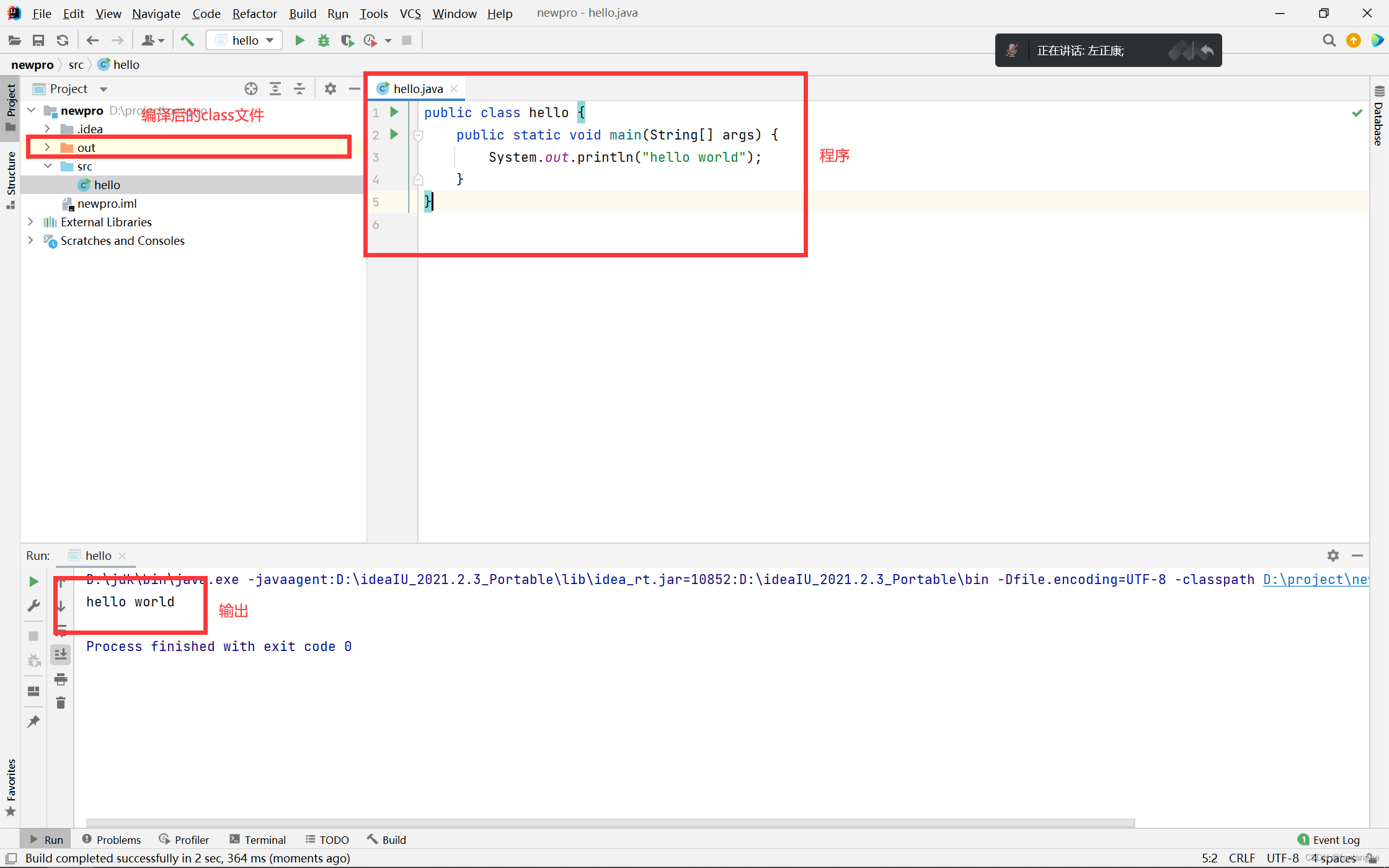Click the D:\project classpath link in console
Viewport: 1389px width, 868px height.
[1316, 579]
